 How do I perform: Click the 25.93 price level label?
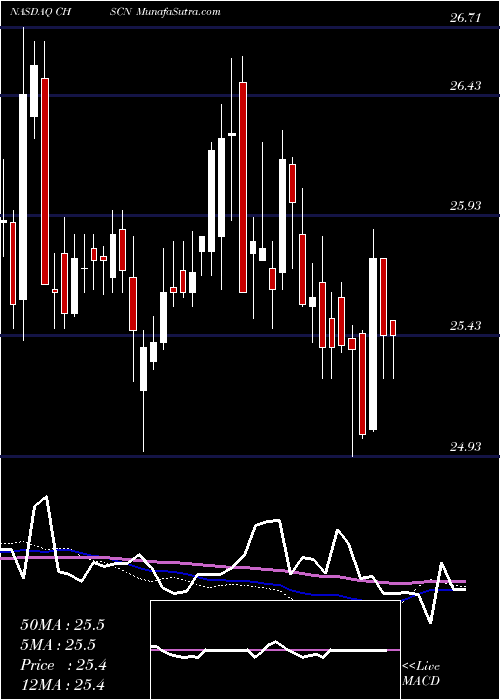(x=466, y=206)
